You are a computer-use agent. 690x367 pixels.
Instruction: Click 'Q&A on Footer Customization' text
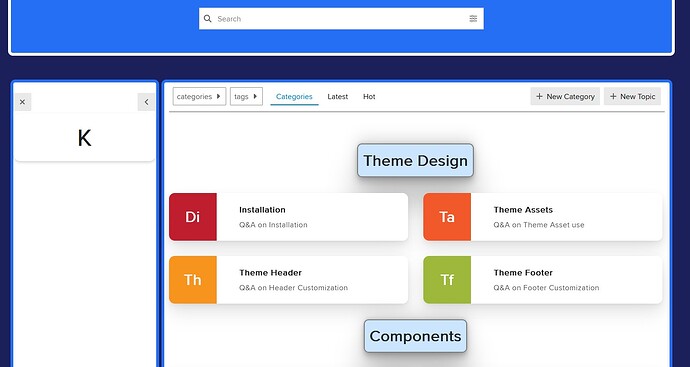click(x=546, y=288)
